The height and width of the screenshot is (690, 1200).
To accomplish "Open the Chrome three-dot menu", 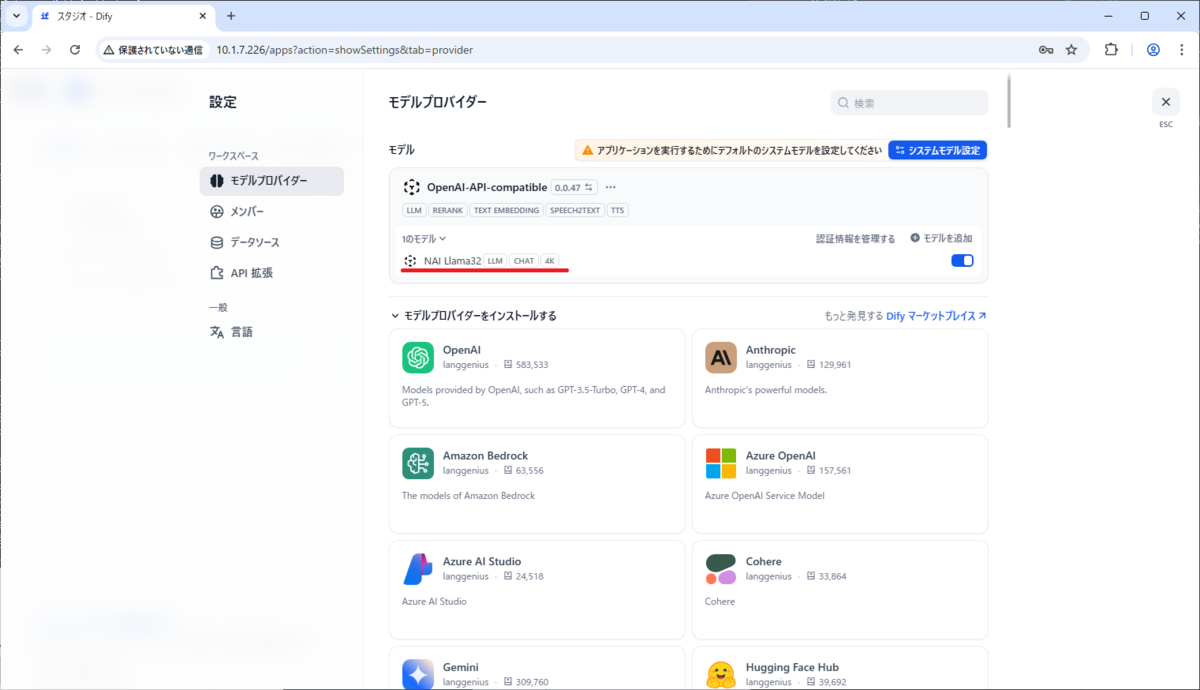I will 1181,49.
